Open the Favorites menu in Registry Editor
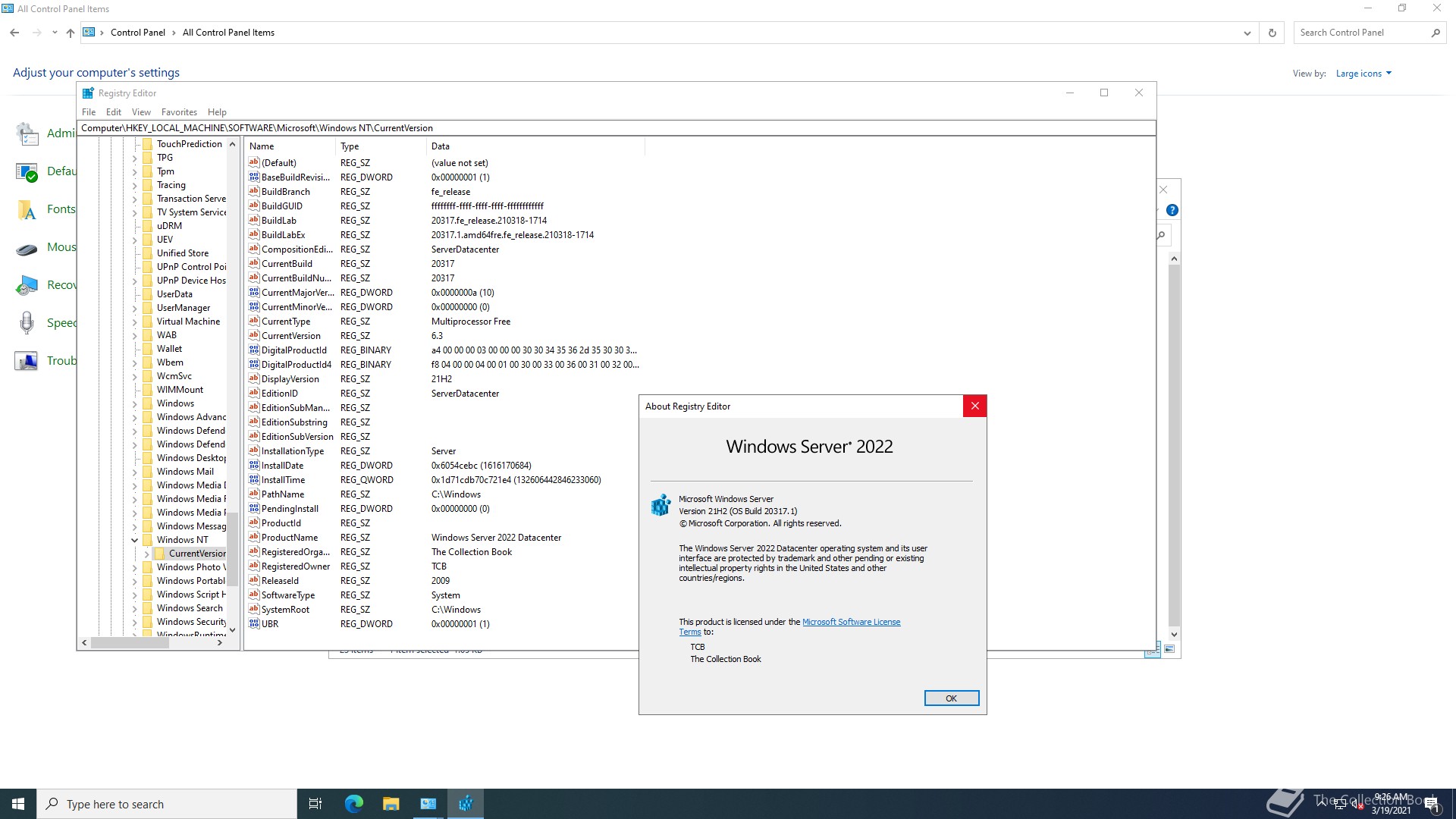The height and width of the screenshot is (819, 1456). (x=179, y=112)
